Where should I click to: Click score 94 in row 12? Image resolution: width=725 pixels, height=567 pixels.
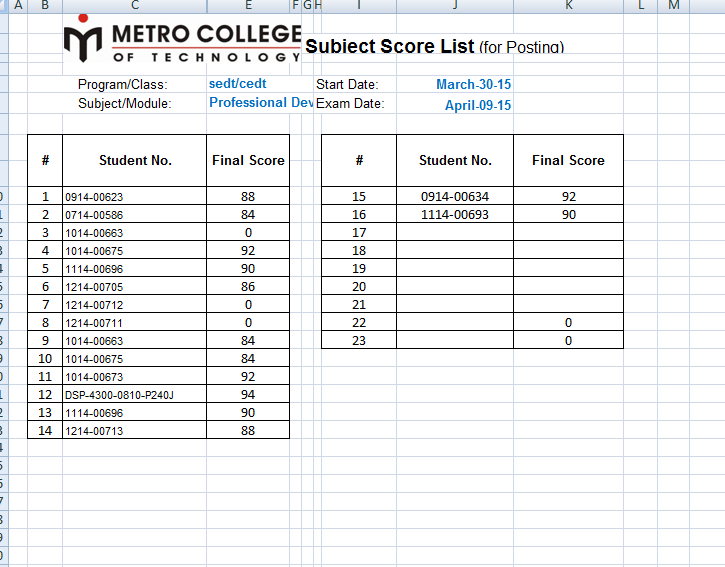coord(248,394)
